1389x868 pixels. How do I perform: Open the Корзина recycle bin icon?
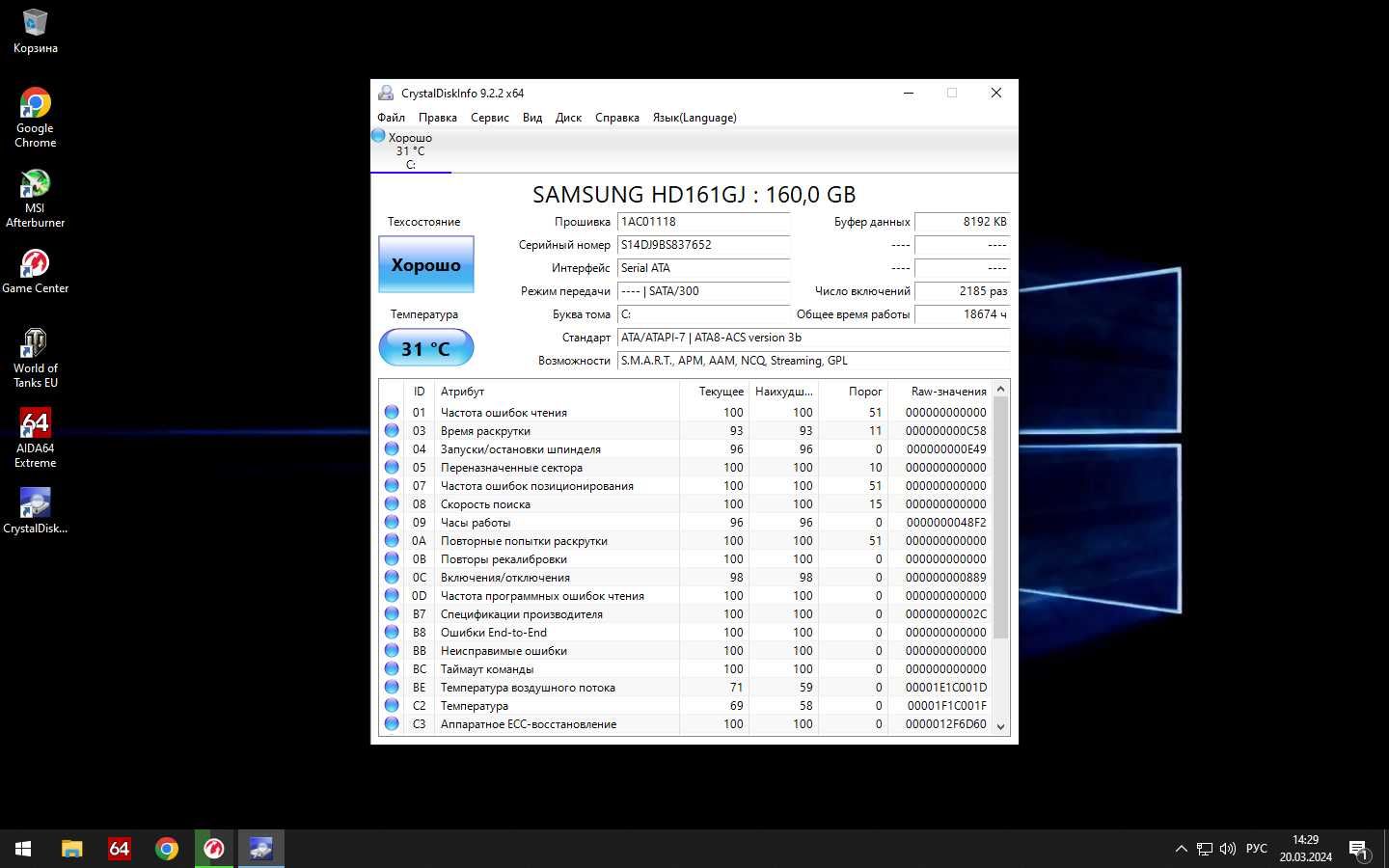pyautogui.click(x=35, y=31)
